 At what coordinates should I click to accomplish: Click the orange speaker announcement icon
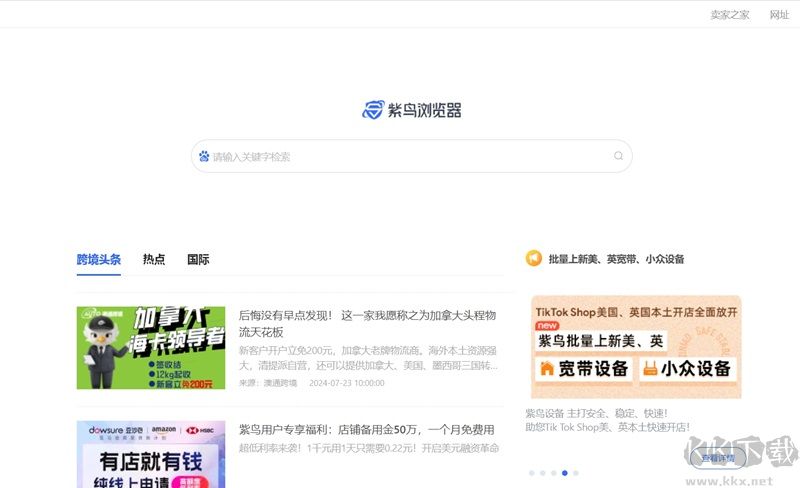coord(534,258)
